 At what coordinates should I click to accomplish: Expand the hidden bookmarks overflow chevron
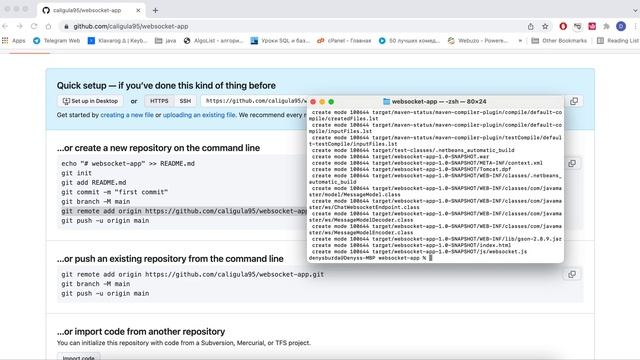click(x=520, y=40)
